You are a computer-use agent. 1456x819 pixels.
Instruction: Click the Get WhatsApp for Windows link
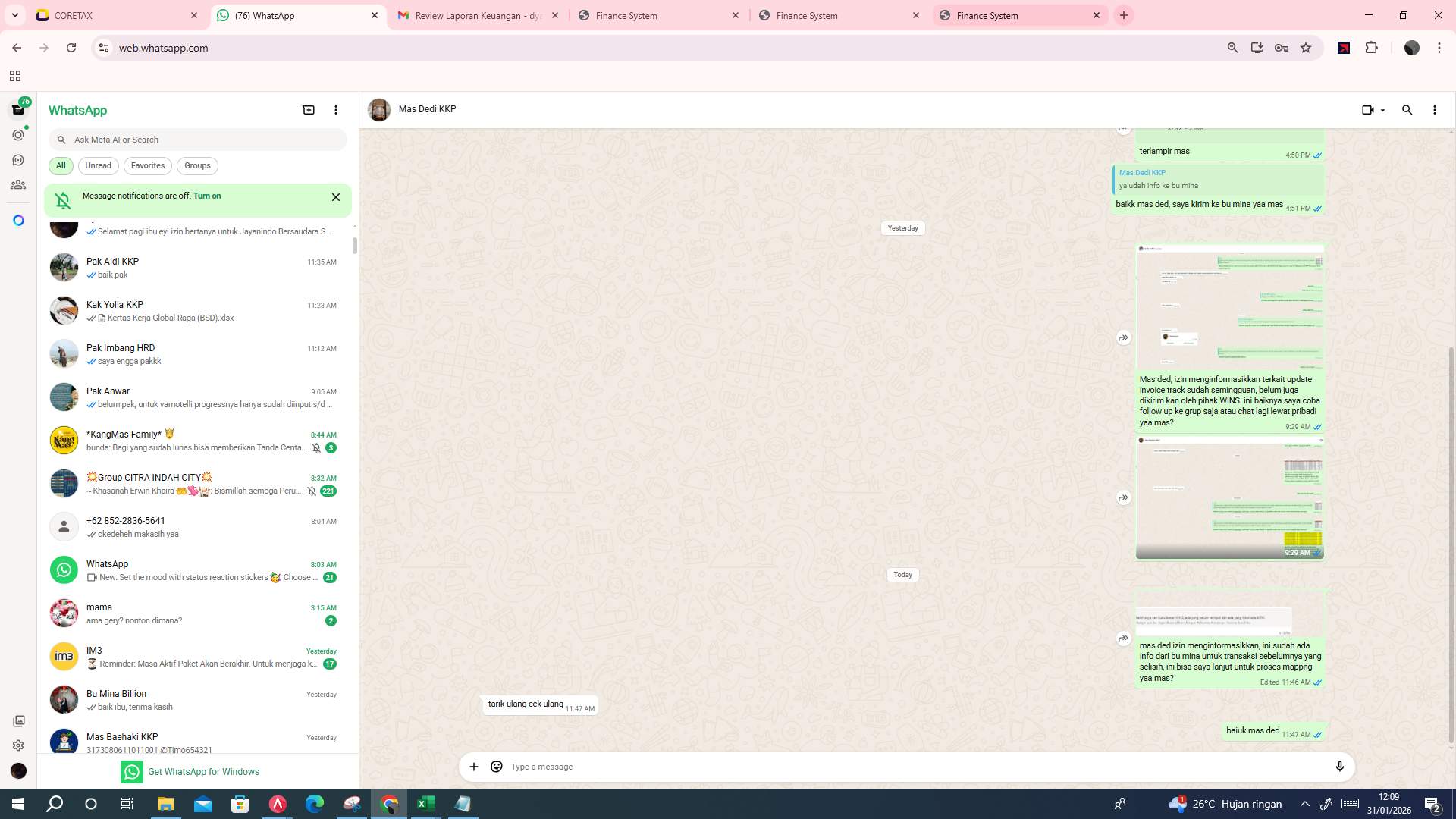(203, 771)
